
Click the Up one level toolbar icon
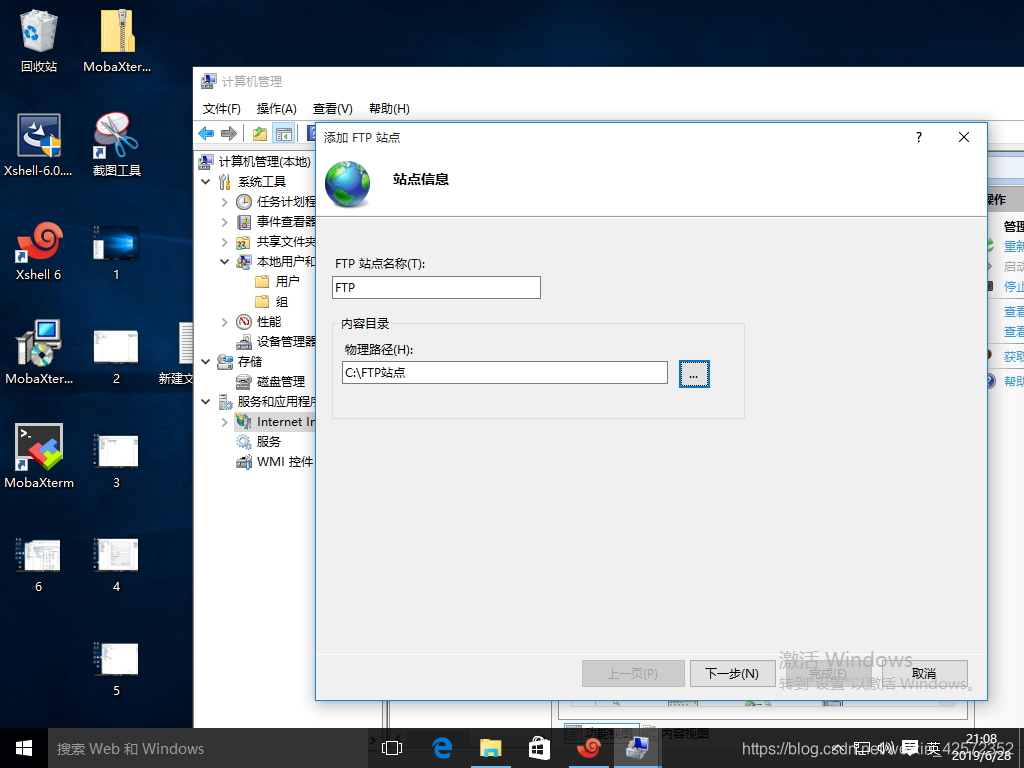(x=260, y=134)
